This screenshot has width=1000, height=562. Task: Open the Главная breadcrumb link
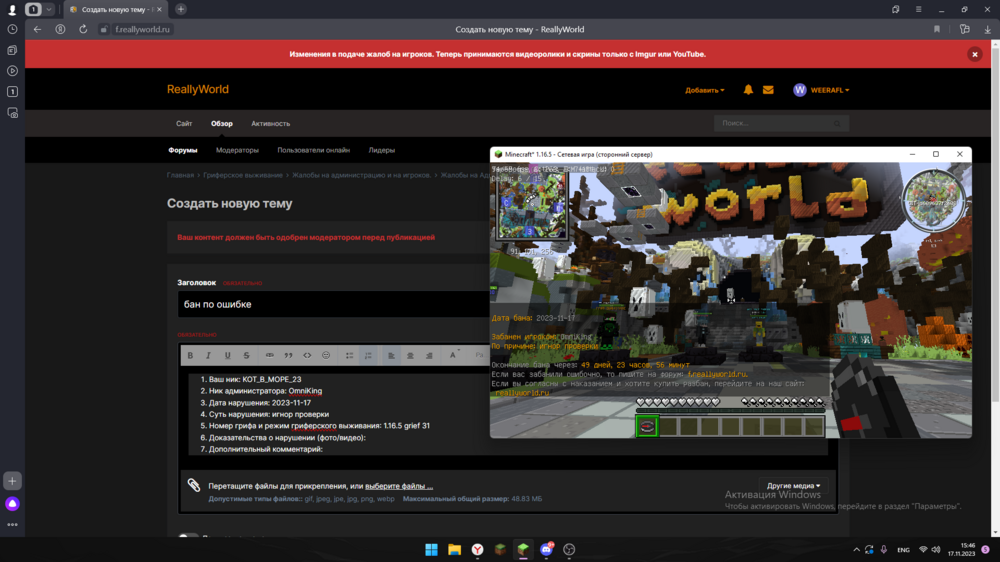[x=180, y=175]
